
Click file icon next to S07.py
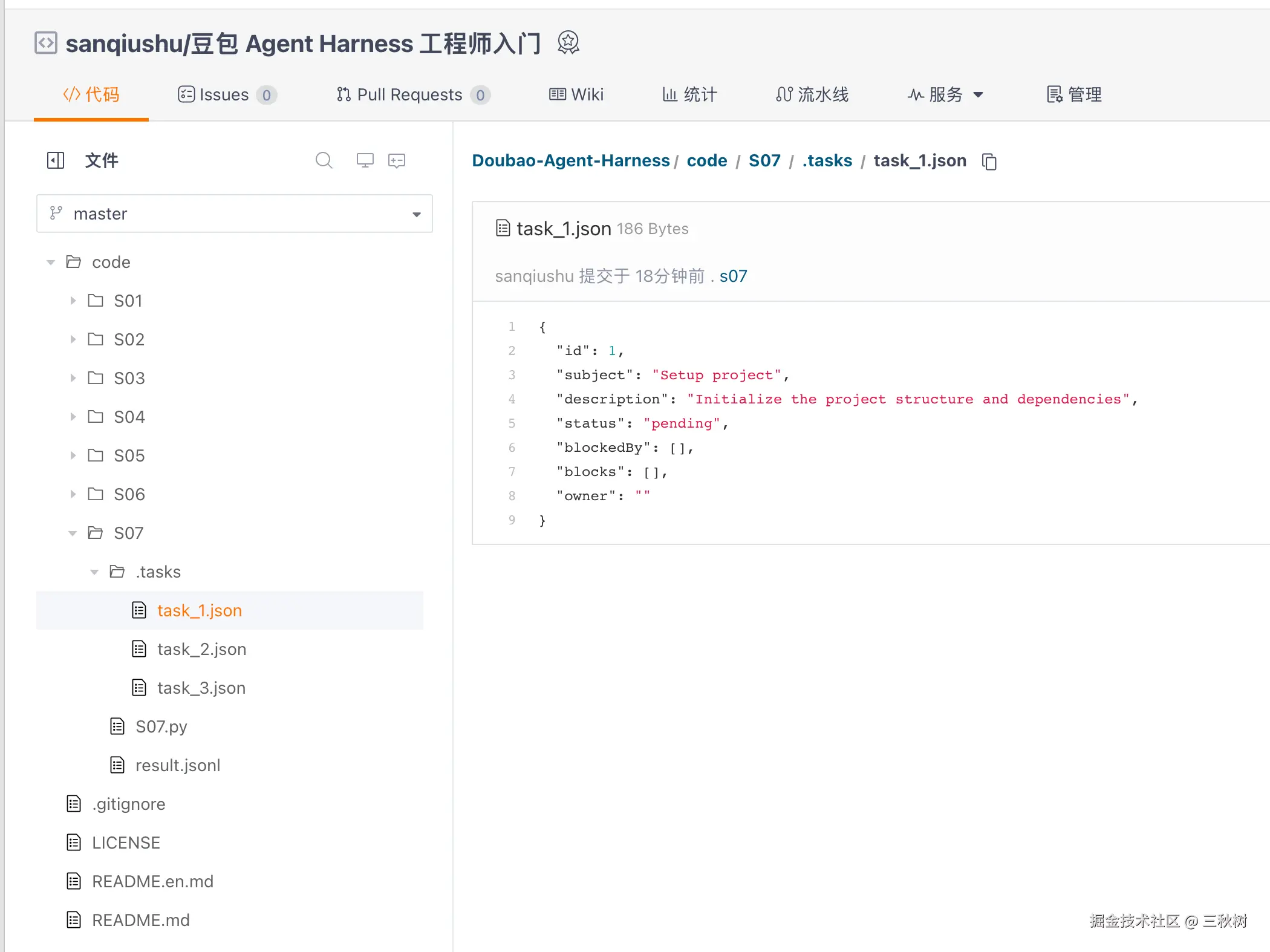[117, 726]
